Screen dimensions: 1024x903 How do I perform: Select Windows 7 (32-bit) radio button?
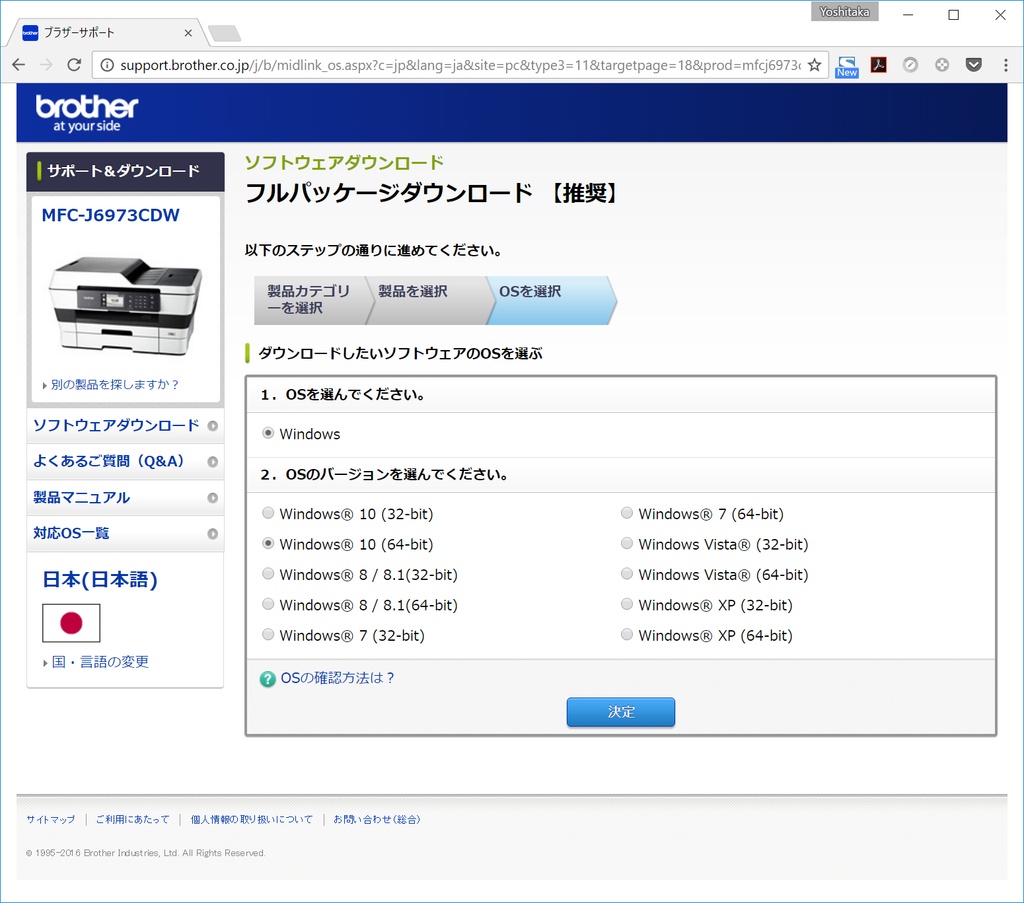tap(268, 635)
